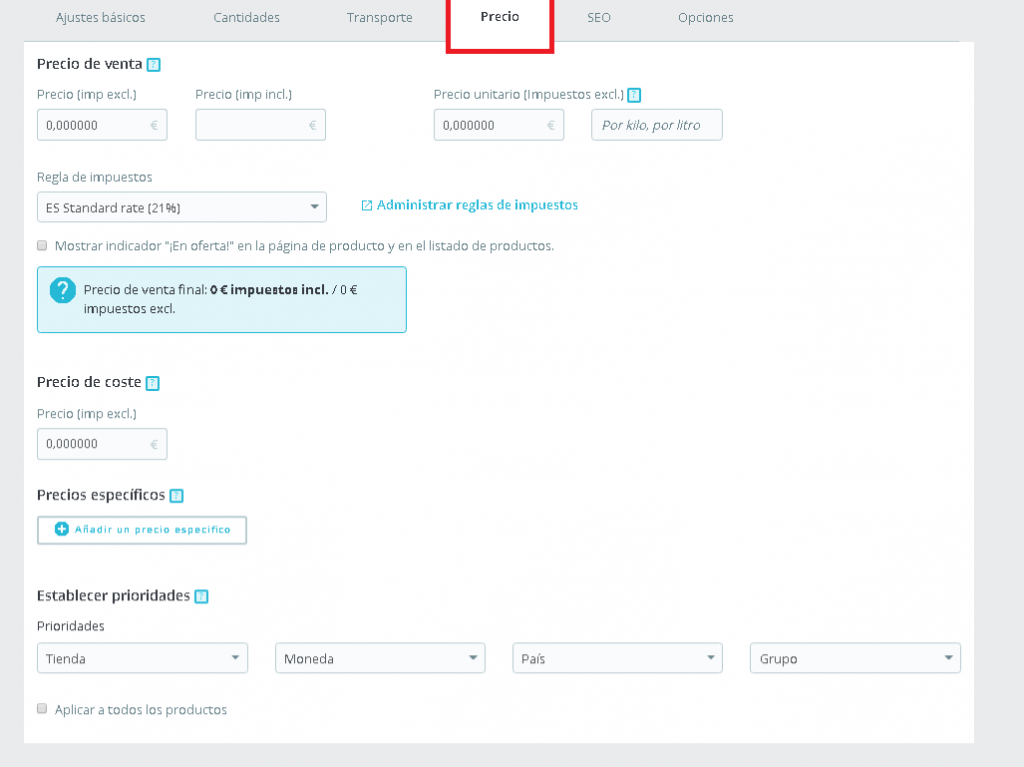Click Añadir un precio específico button
This screenshot has height=767, width=1024.
[x=142, y=530]
